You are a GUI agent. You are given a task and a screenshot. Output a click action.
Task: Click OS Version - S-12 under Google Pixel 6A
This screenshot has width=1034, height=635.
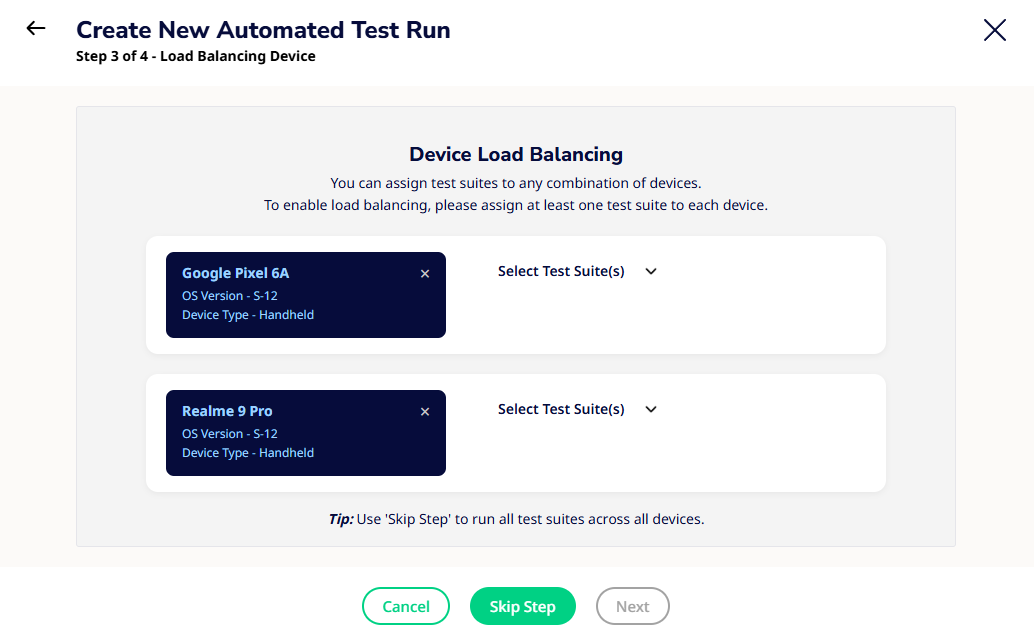[229, 295]
